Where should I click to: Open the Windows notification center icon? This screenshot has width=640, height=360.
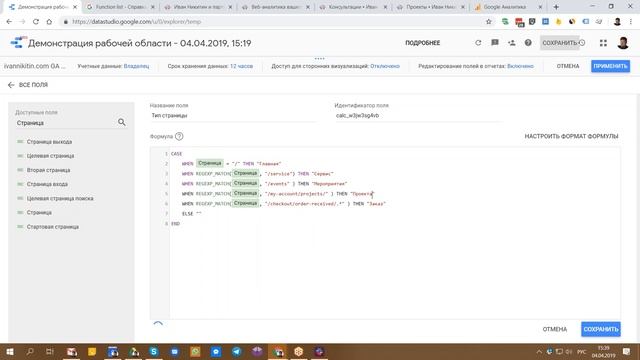click(627, 351)
